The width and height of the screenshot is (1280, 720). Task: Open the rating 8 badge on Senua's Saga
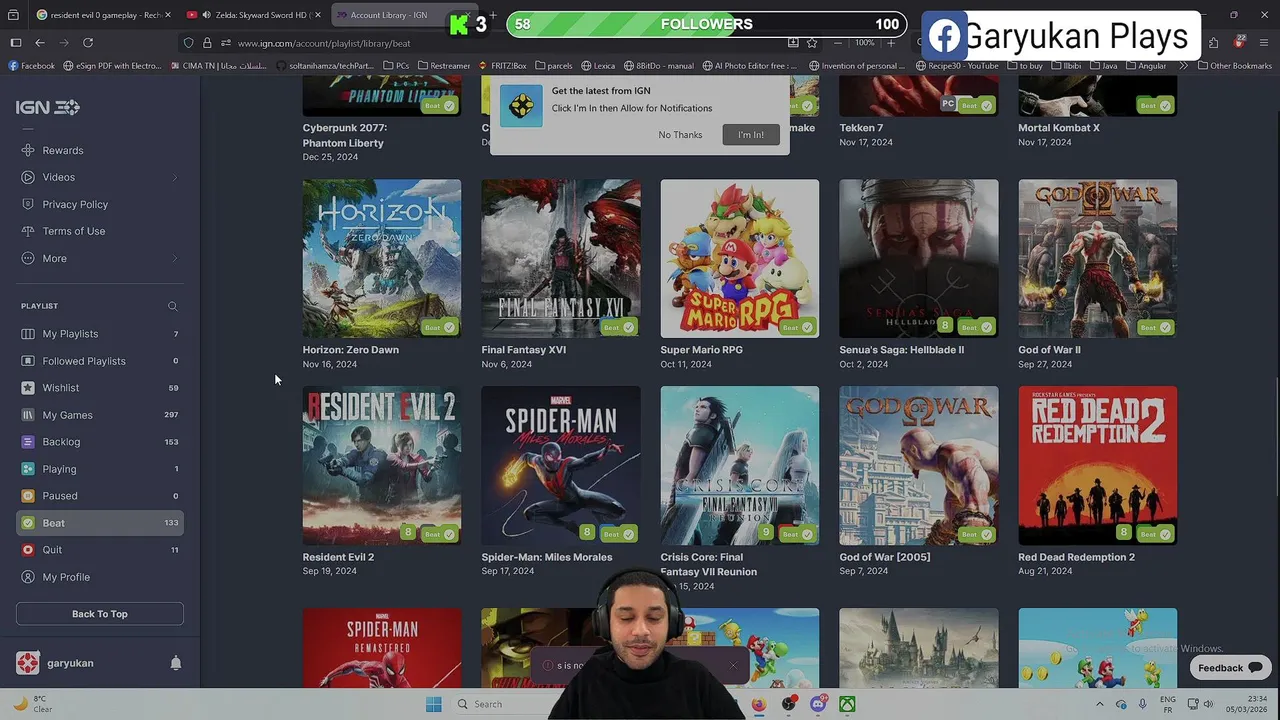tap(945, 326)
